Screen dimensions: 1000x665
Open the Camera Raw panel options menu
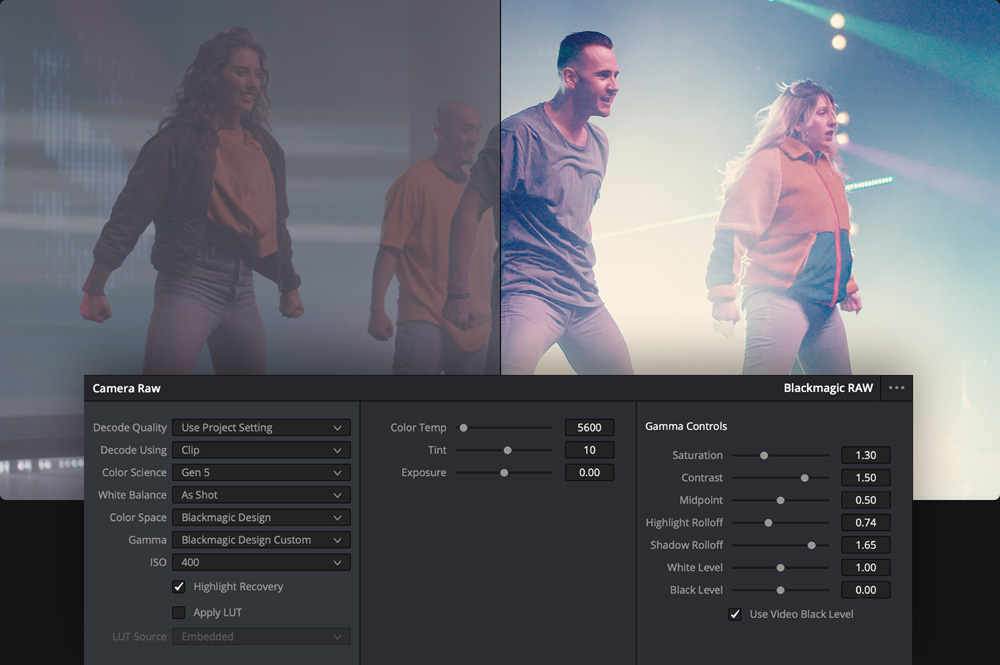pyautogui.click(x=896, y=388)
